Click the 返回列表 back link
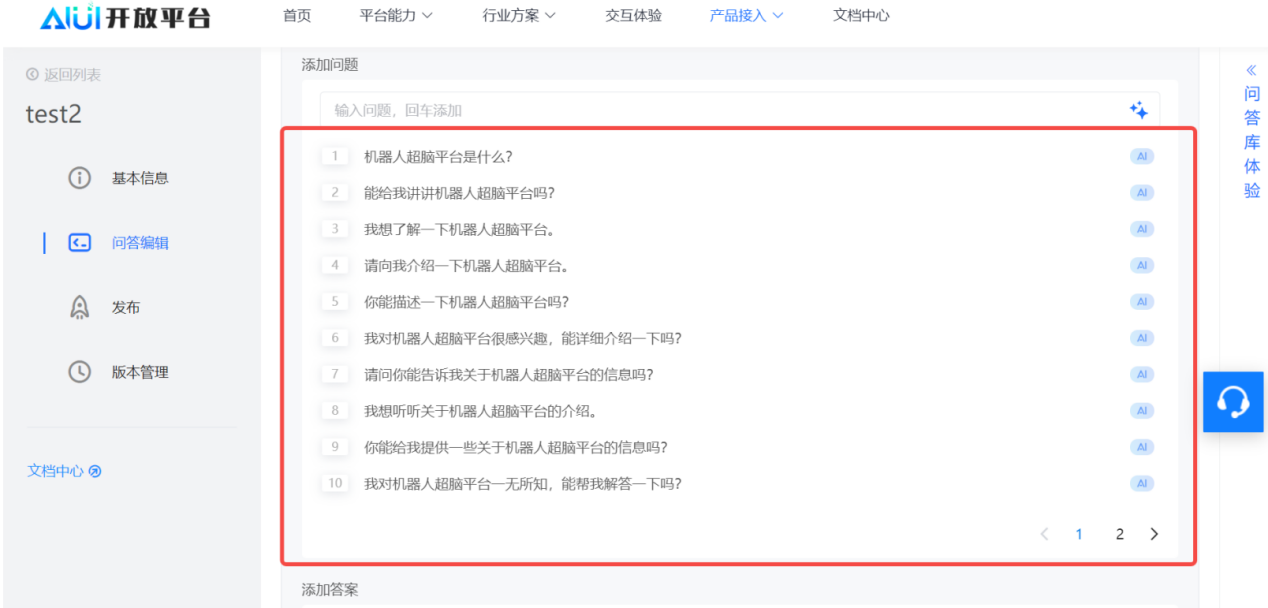The height and width of the screenshot is (608, 1268). pos(64,75)
